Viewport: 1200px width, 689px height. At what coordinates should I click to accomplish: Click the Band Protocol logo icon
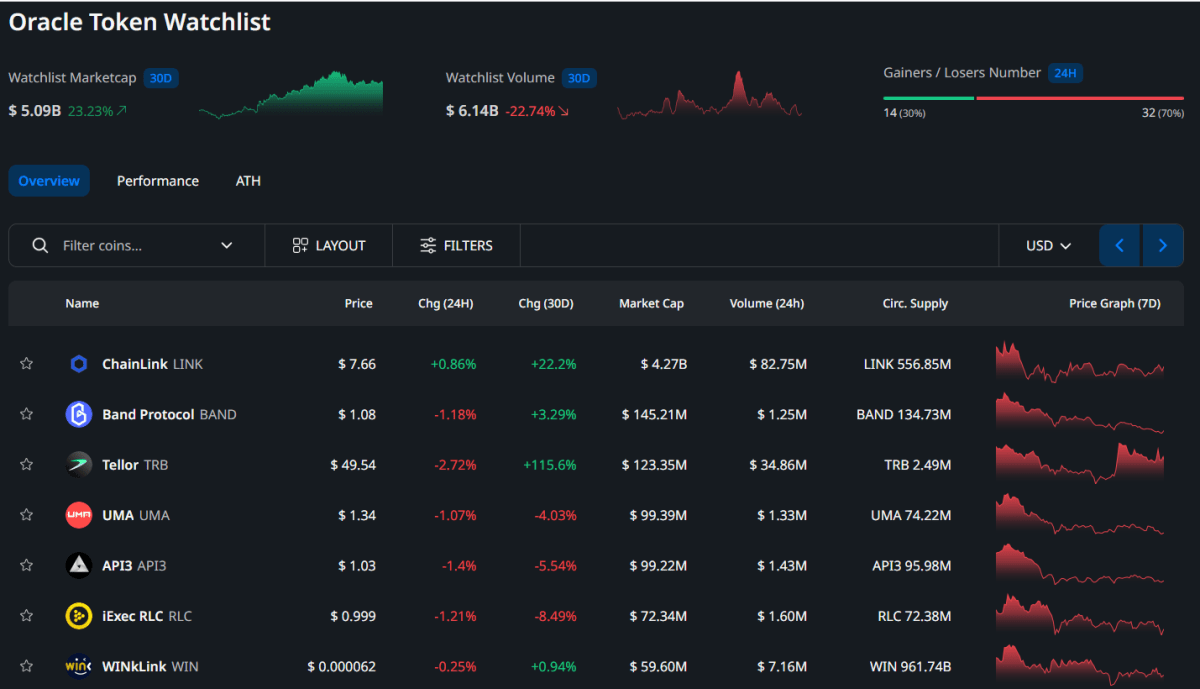pyautogui.click(x=79, y=414)
